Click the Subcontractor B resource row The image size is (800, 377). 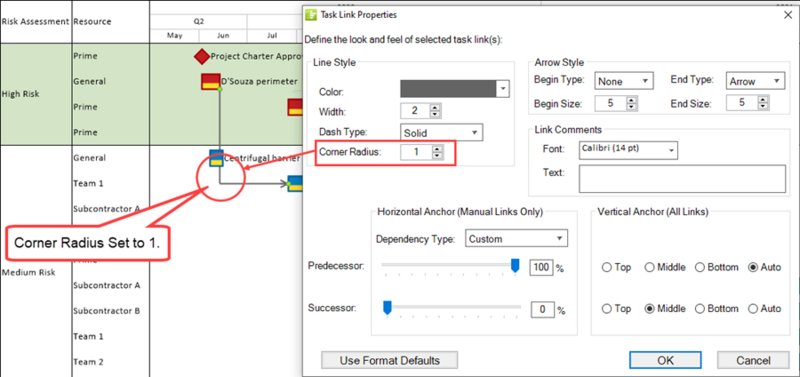[107, 311]
